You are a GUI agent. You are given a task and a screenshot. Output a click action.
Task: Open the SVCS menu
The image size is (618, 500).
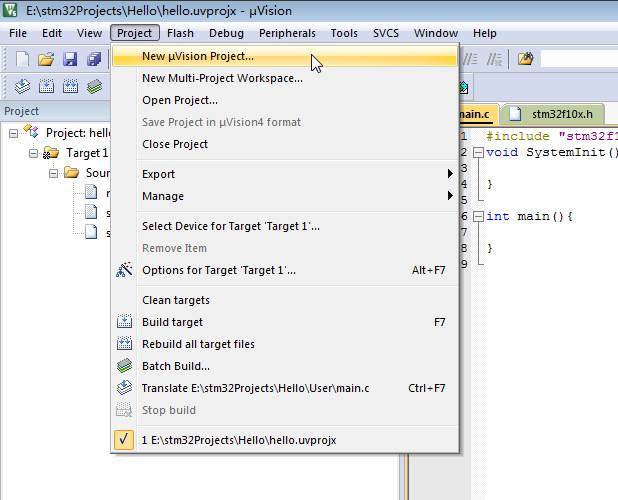pos(386,33)
